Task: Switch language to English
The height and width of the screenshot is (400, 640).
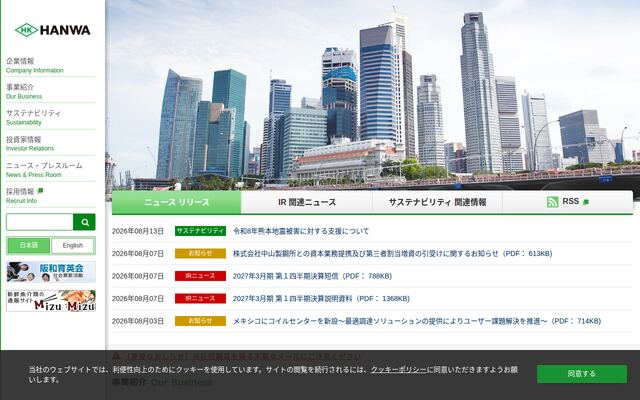Action: 73,245
